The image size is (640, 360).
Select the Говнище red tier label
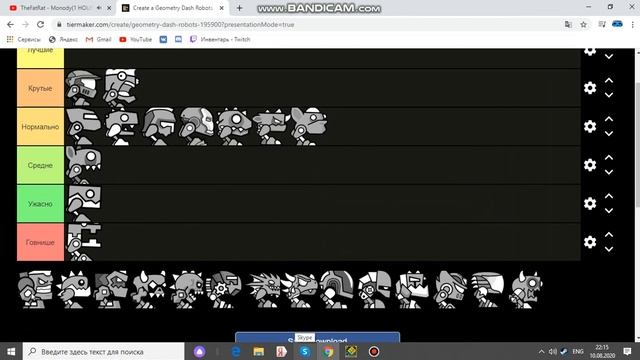(40, 242)
